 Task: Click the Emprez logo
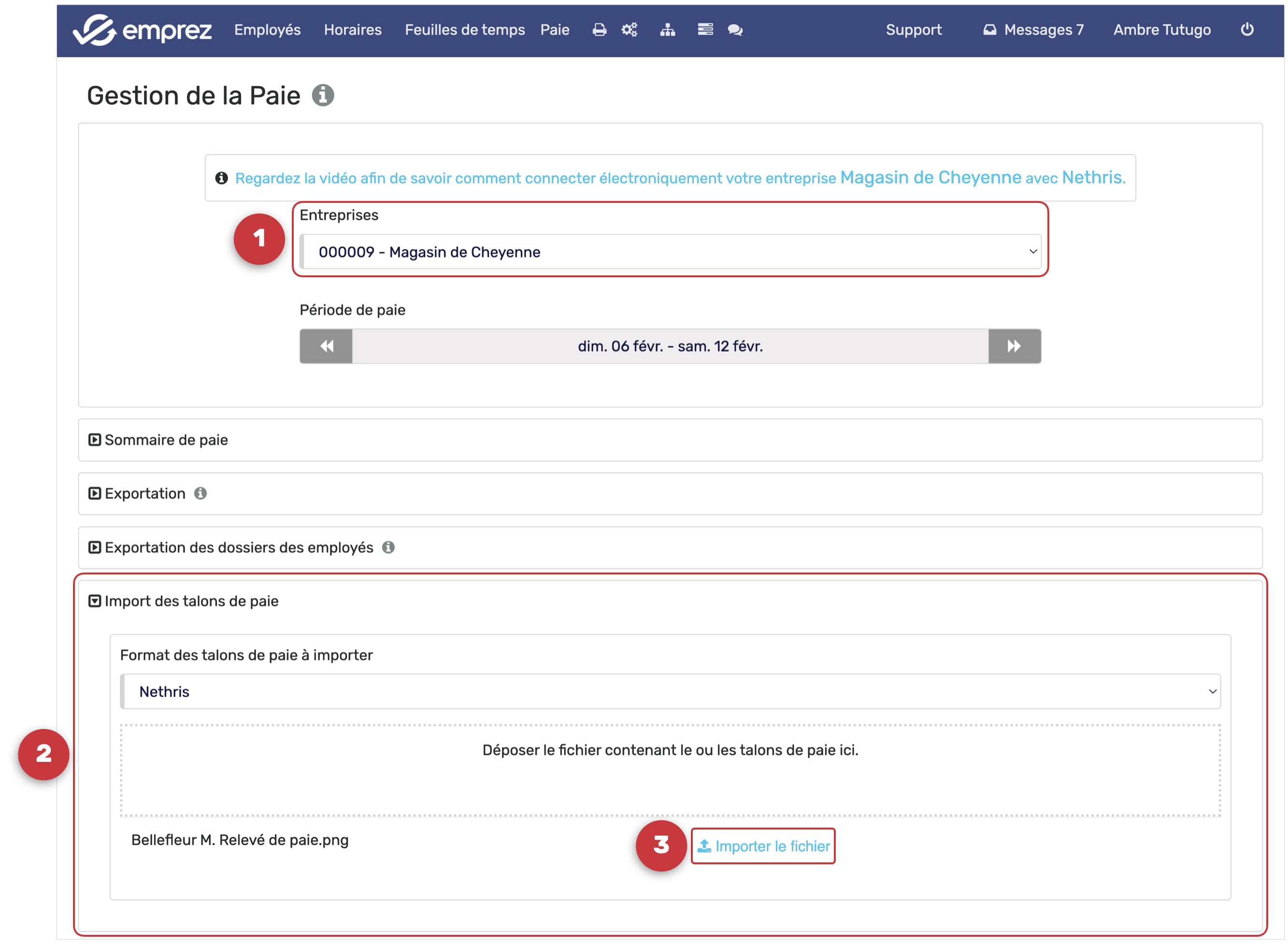pyautogui.click(x=143, y=30)
